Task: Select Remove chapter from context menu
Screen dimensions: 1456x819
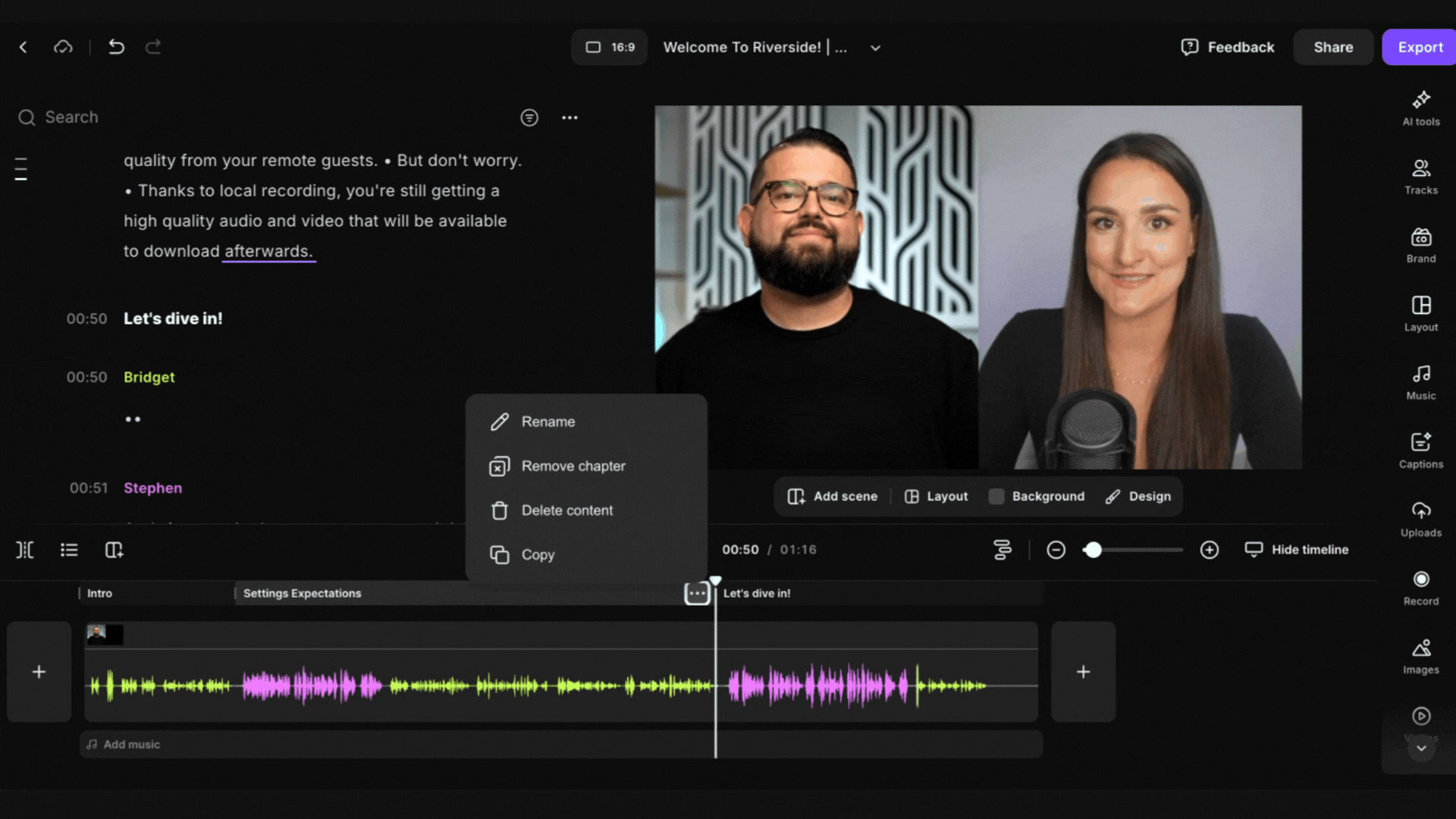Action: pos(573,466)
